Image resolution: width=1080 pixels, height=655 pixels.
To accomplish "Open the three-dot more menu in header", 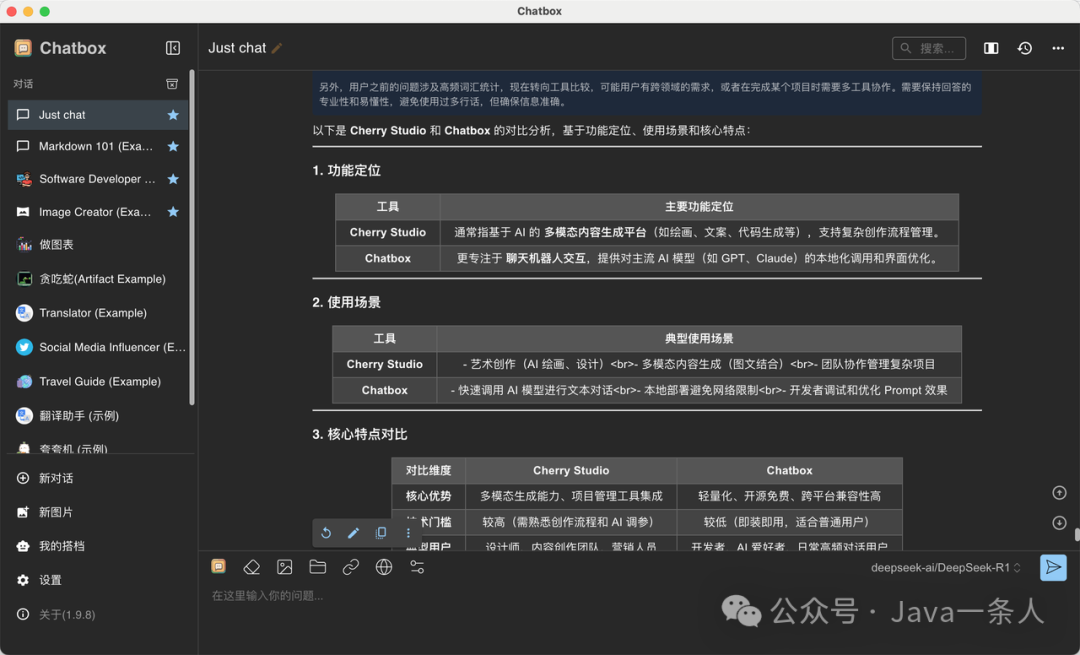I will (x=1058, y=48).
